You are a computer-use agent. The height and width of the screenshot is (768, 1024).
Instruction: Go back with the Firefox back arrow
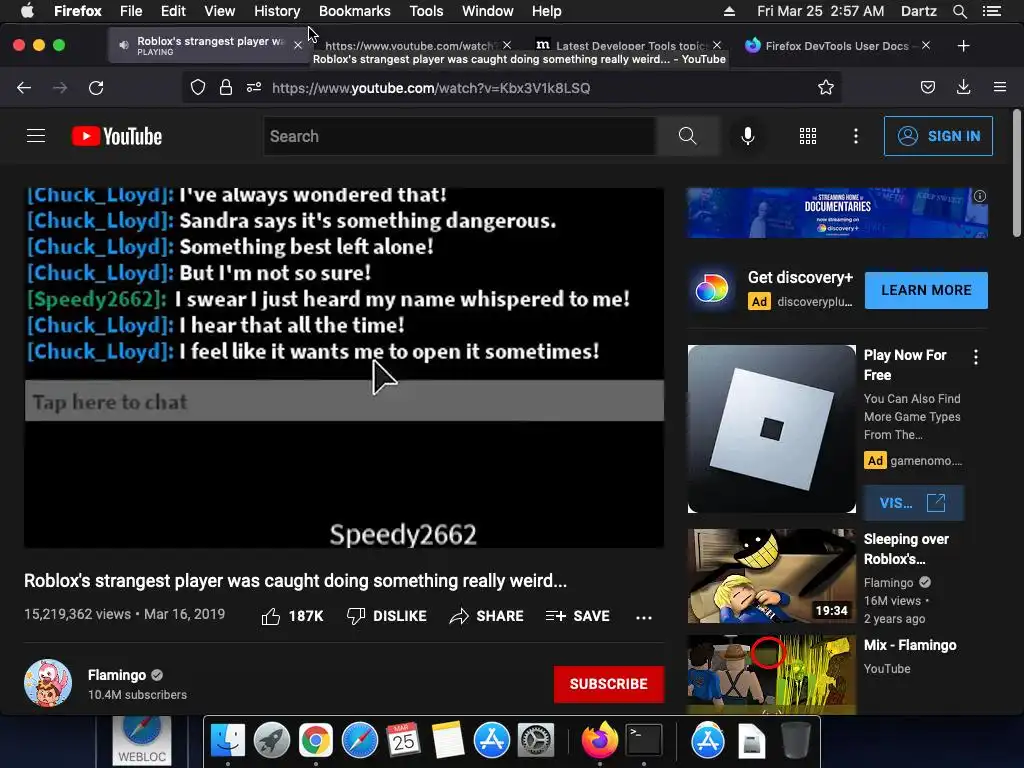[x=24, y=88]
